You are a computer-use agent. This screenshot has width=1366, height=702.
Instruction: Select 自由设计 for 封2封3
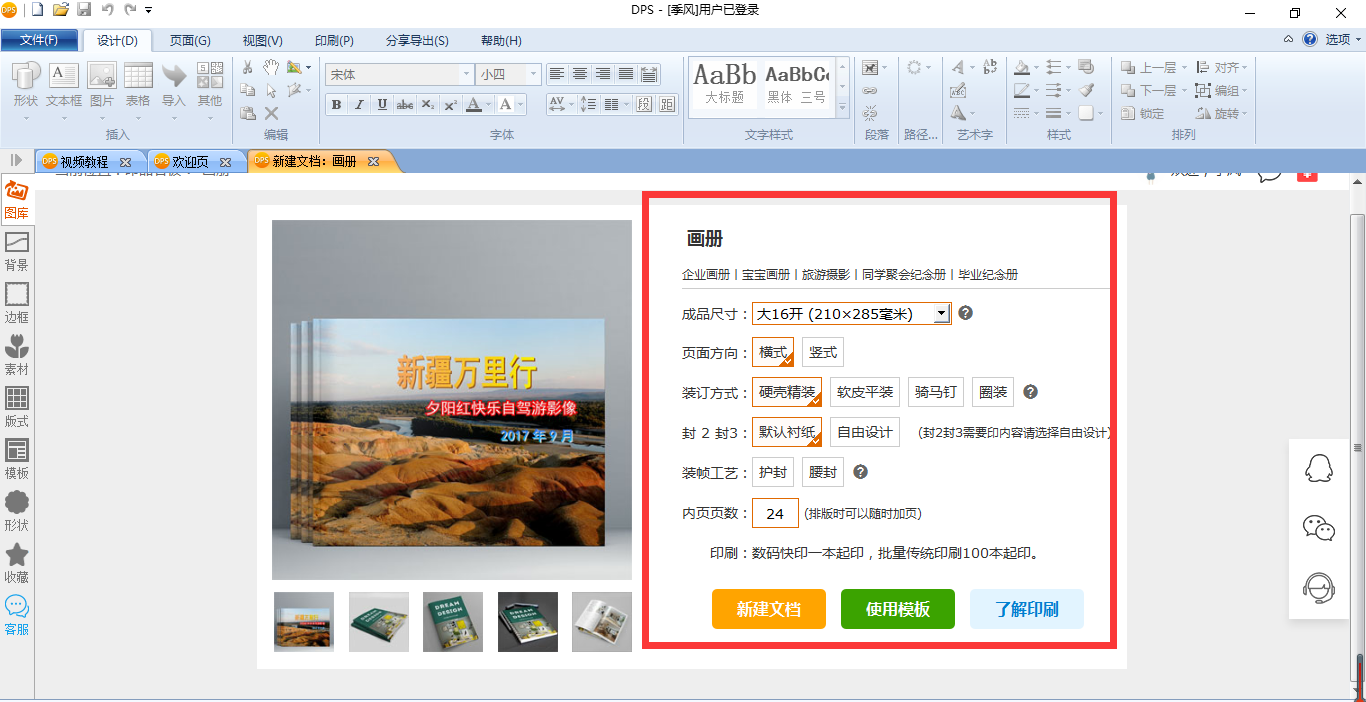[x=865, y=432]
